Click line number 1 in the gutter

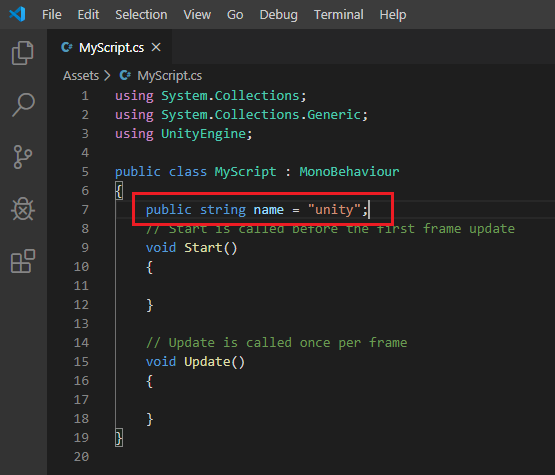(x=85, y=96)
